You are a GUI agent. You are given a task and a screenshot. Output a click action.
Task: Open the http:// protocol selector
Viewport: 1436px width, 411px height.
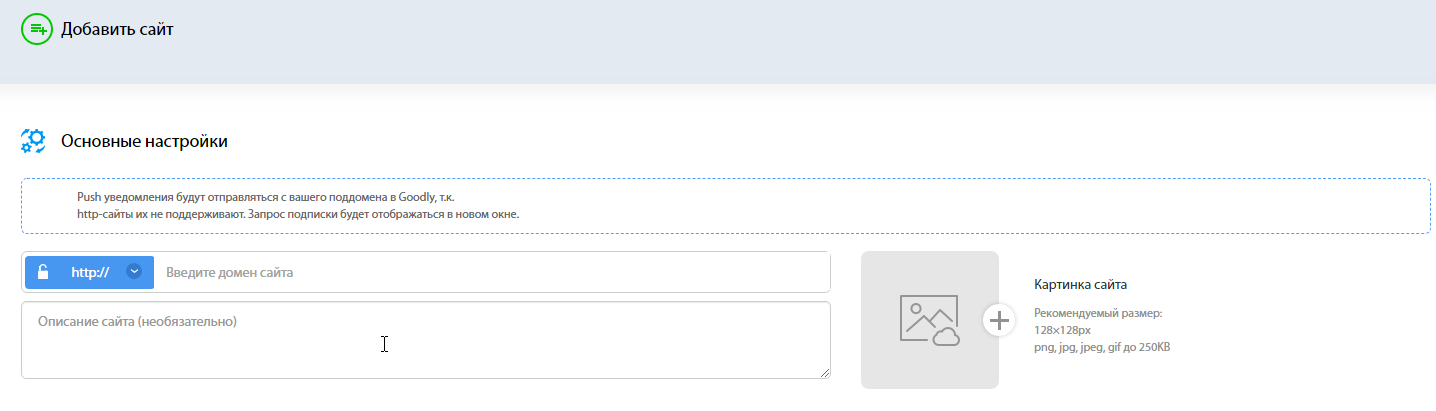pyautogui.click(x=89, y=272)
